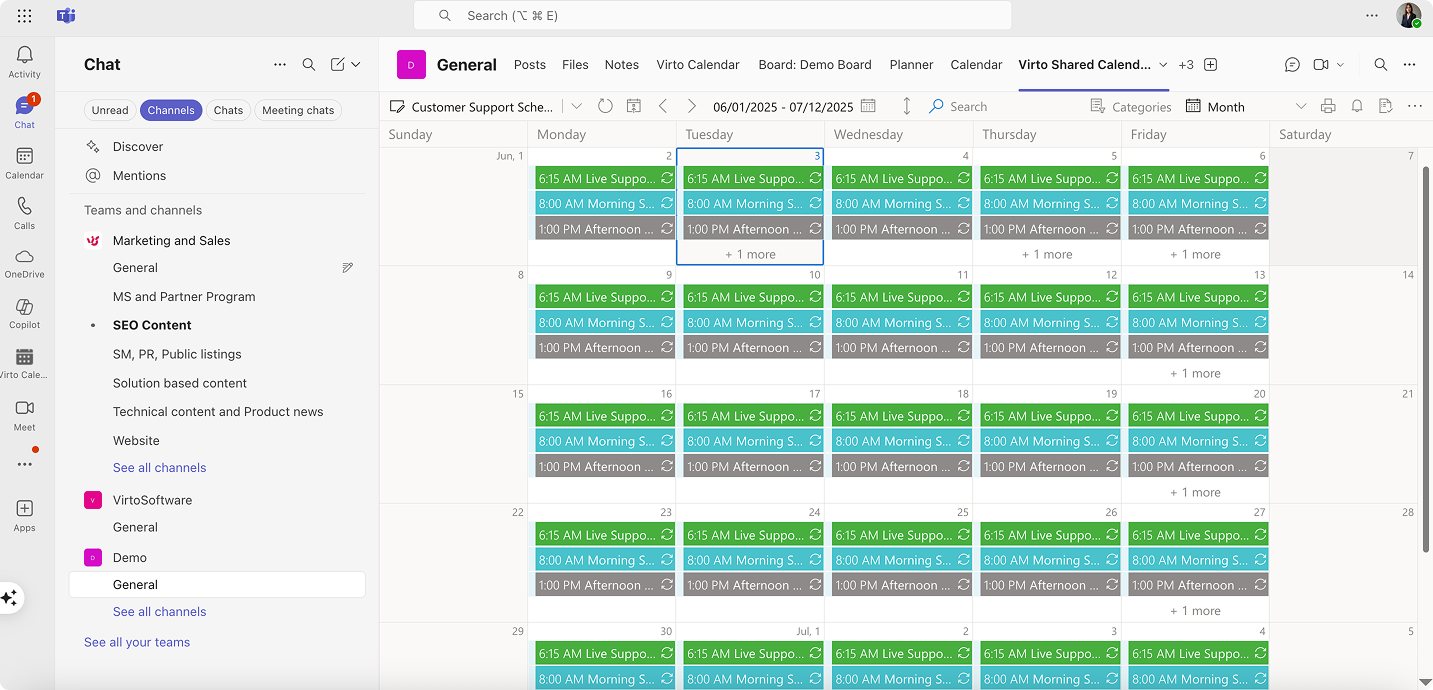
Task: Open the Planner tab
Action: point(911,64)
